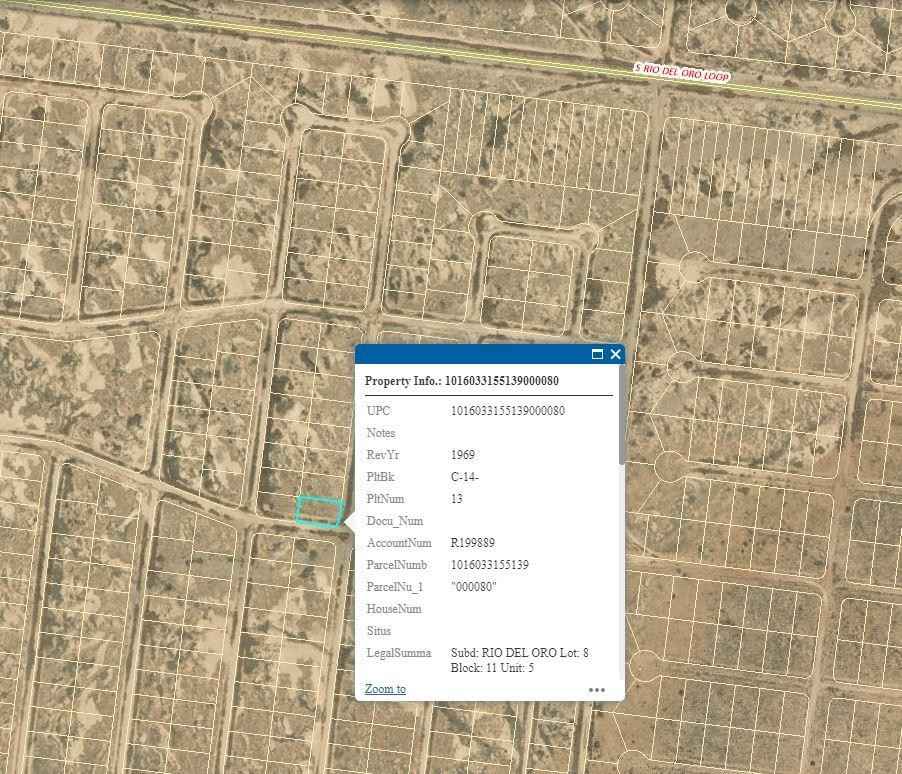Click the 'Zoom to' link

[x=385, y=689]
